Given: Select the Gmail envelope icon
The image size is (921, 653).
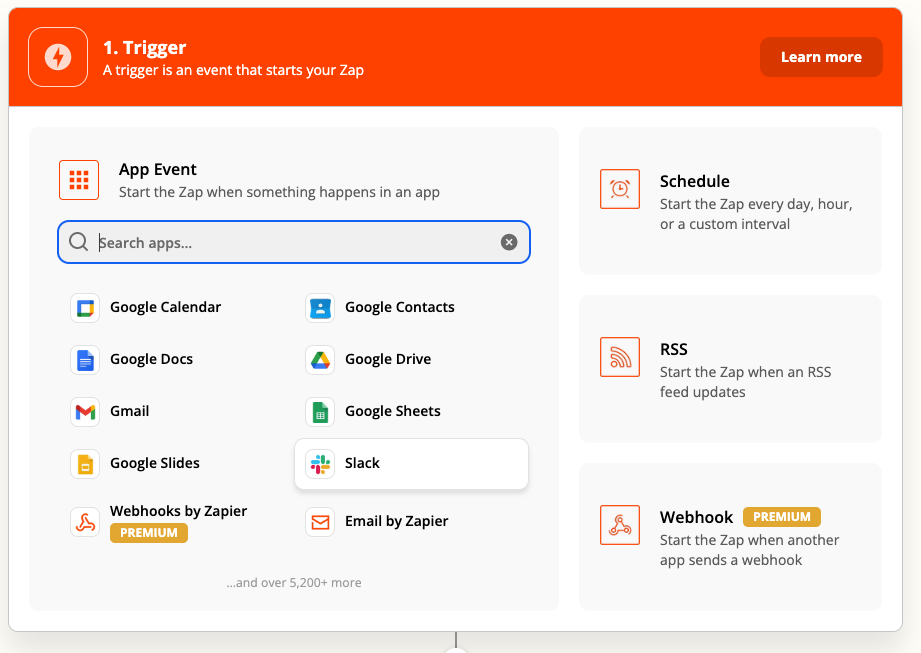Looking at the screenshot, I should point(85,412).
